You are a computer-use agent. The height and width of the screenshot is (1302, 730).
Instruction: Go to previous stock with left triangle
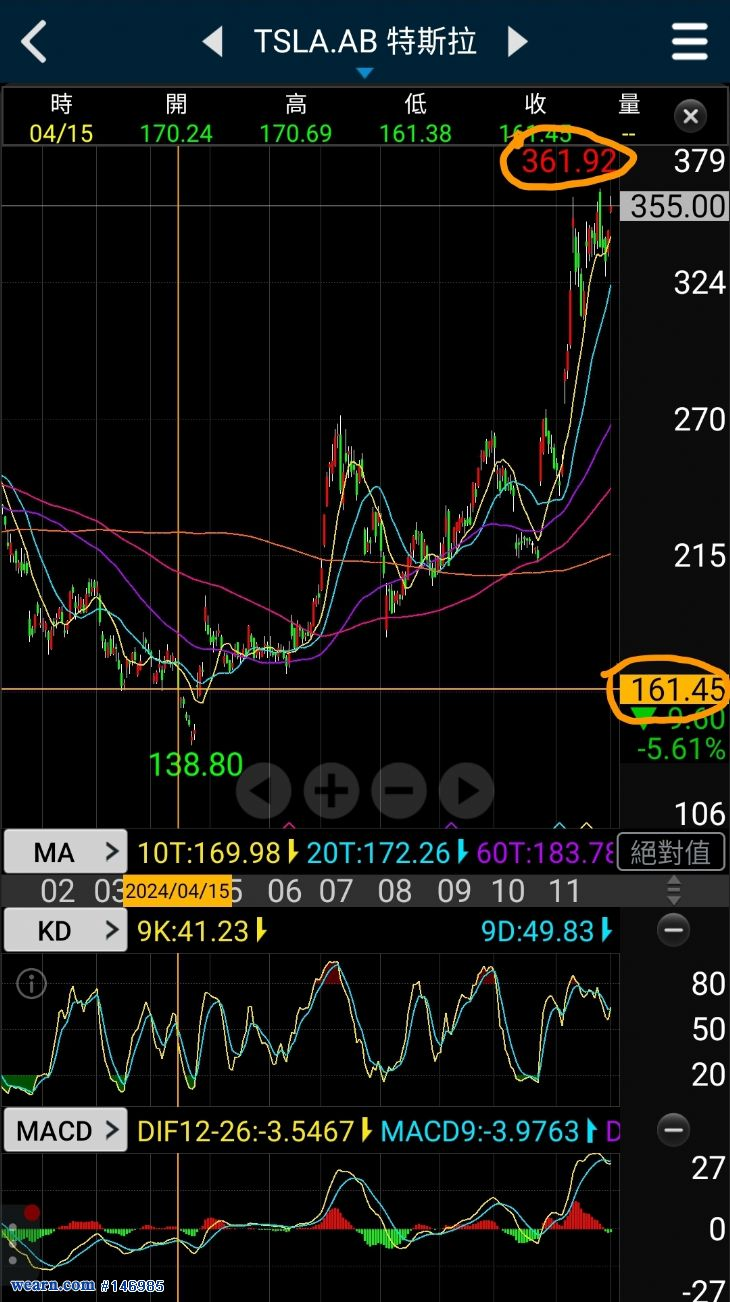pyautogui.click(x=212, y=42)
